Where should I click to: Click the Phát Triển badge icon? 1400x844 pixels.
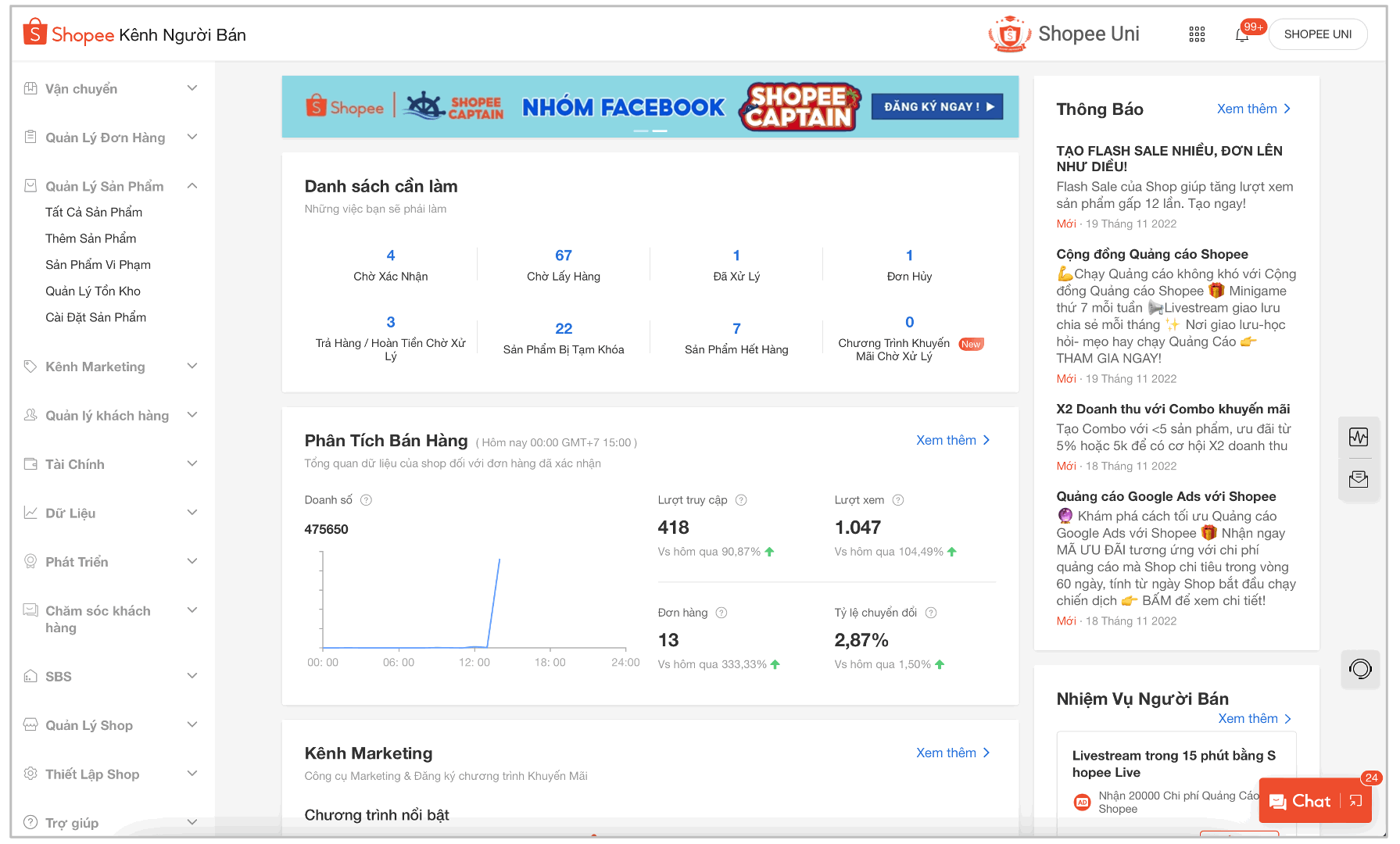point(30,561)
